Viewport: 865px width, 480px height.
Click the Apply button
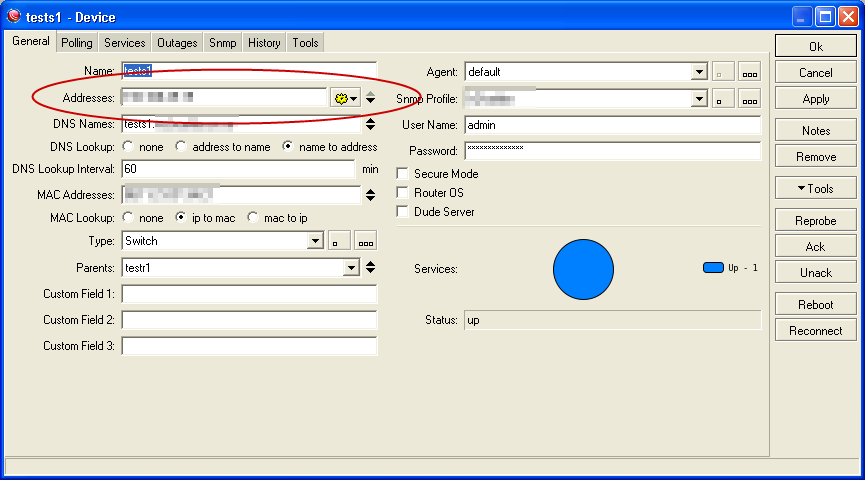click(816, 99)
